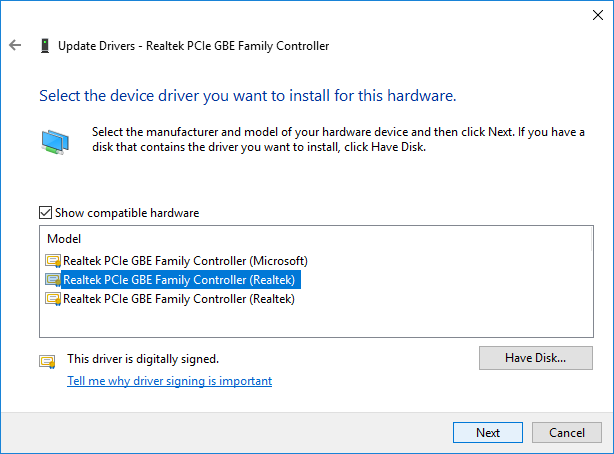Click the Show compatible hardware label text
Viewport: 614px width, 454px height.
tap(127, 213)
